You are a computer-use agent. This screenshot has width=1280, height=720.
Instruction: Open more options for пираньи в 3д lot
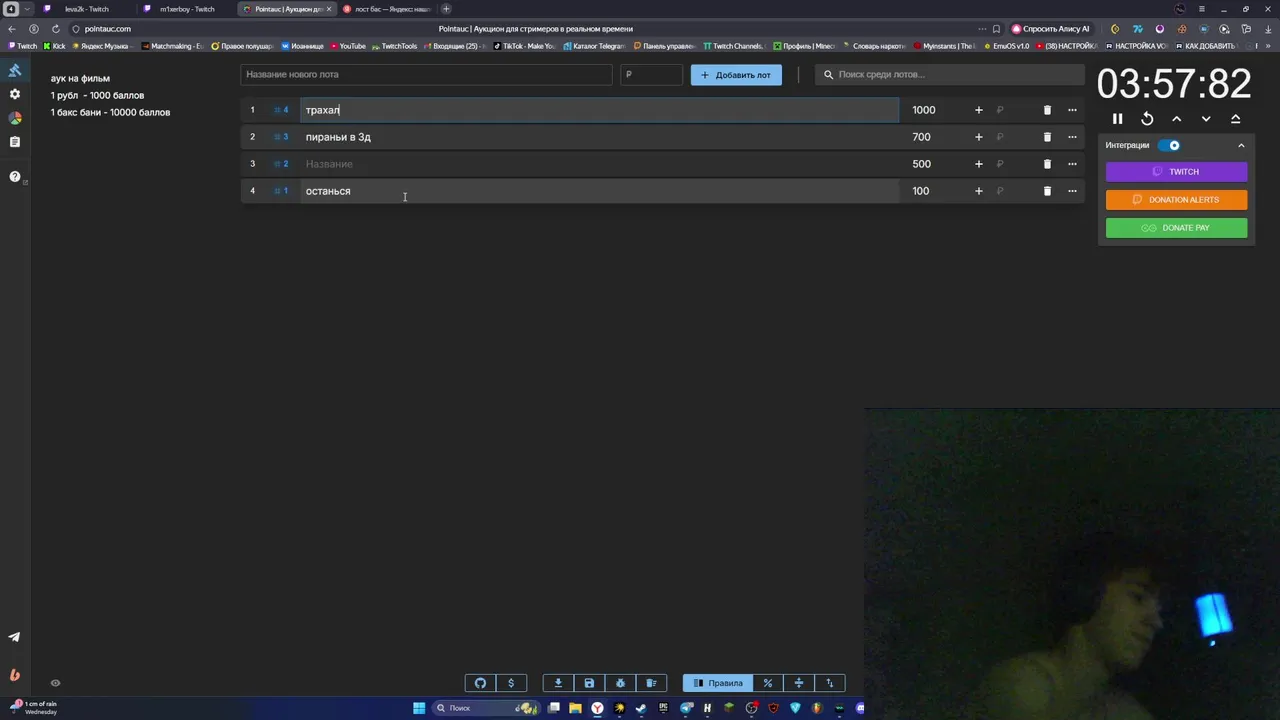pyautogui.click(x=1072, y=137)
